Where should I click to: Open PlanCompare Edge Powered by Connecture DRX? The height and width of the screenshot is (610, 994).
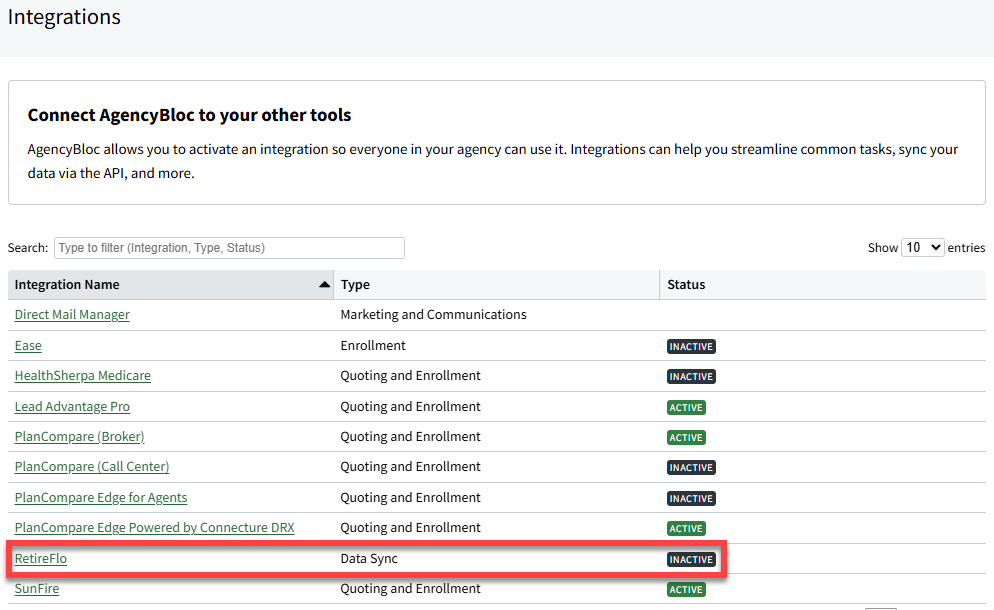154,528
